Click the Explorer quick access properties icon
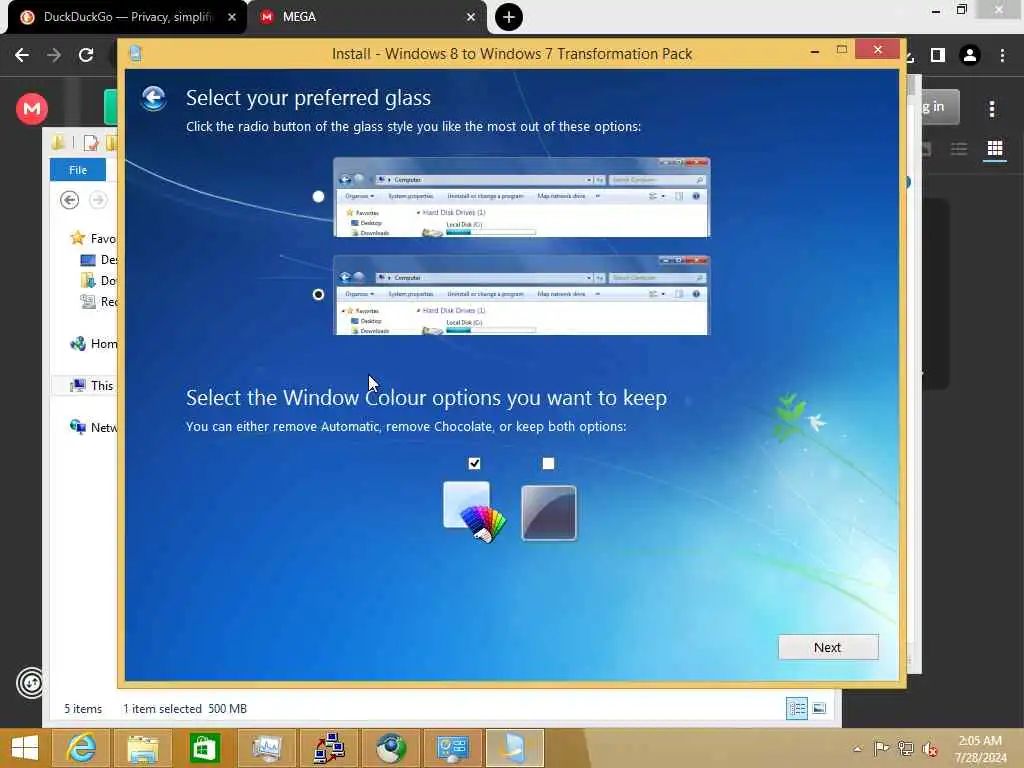1024x768 pixels. 91,142
